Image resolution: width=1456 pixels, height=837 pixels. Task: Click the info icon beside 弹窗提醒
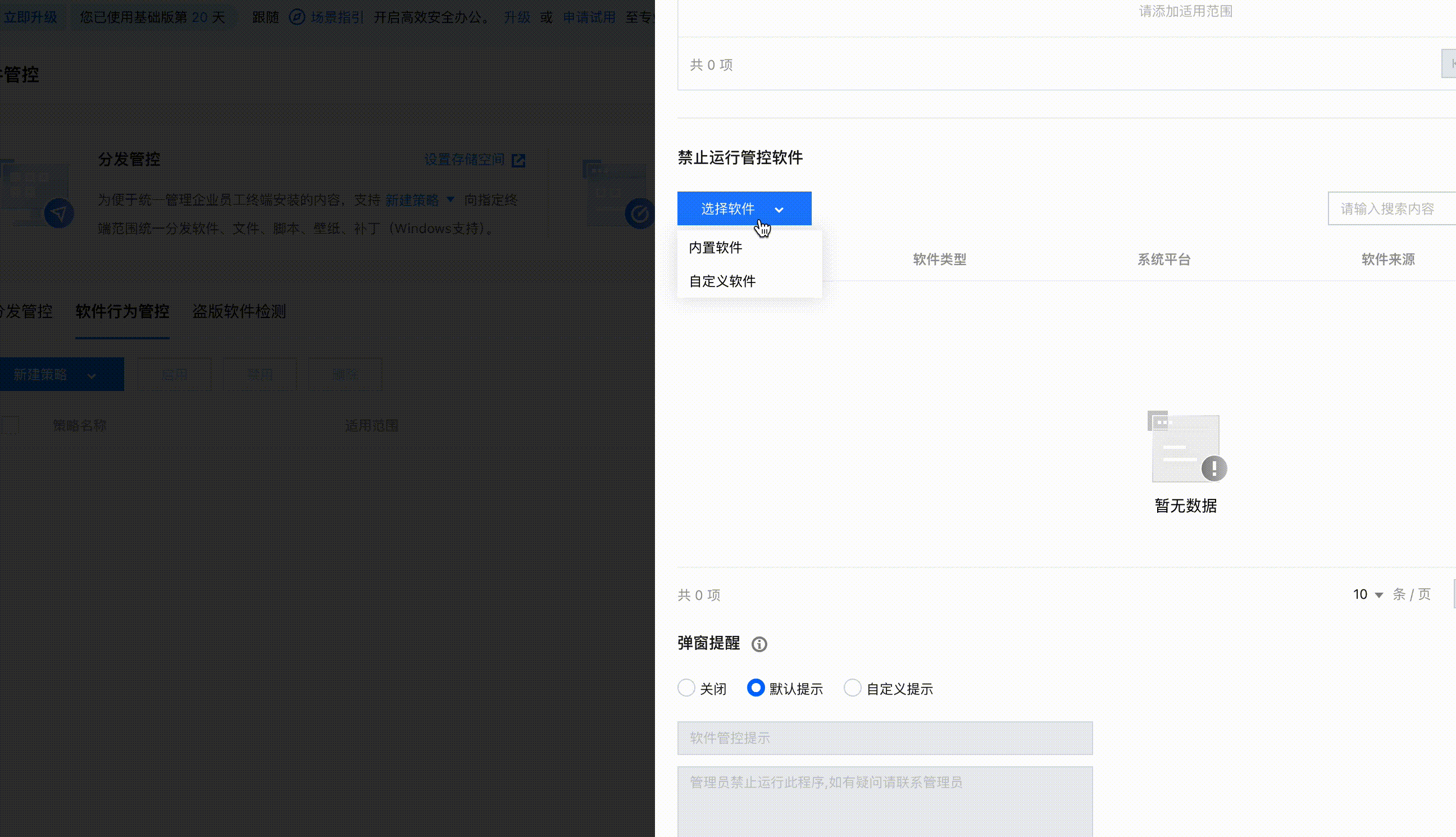click(759, 644)
